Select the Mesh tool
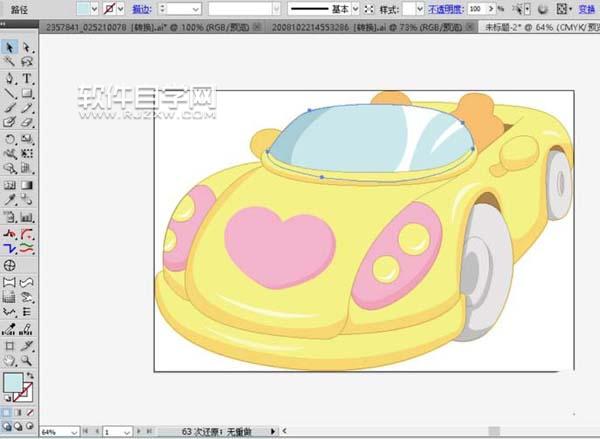Screen dimensions: 600x439 click(9, 185)
